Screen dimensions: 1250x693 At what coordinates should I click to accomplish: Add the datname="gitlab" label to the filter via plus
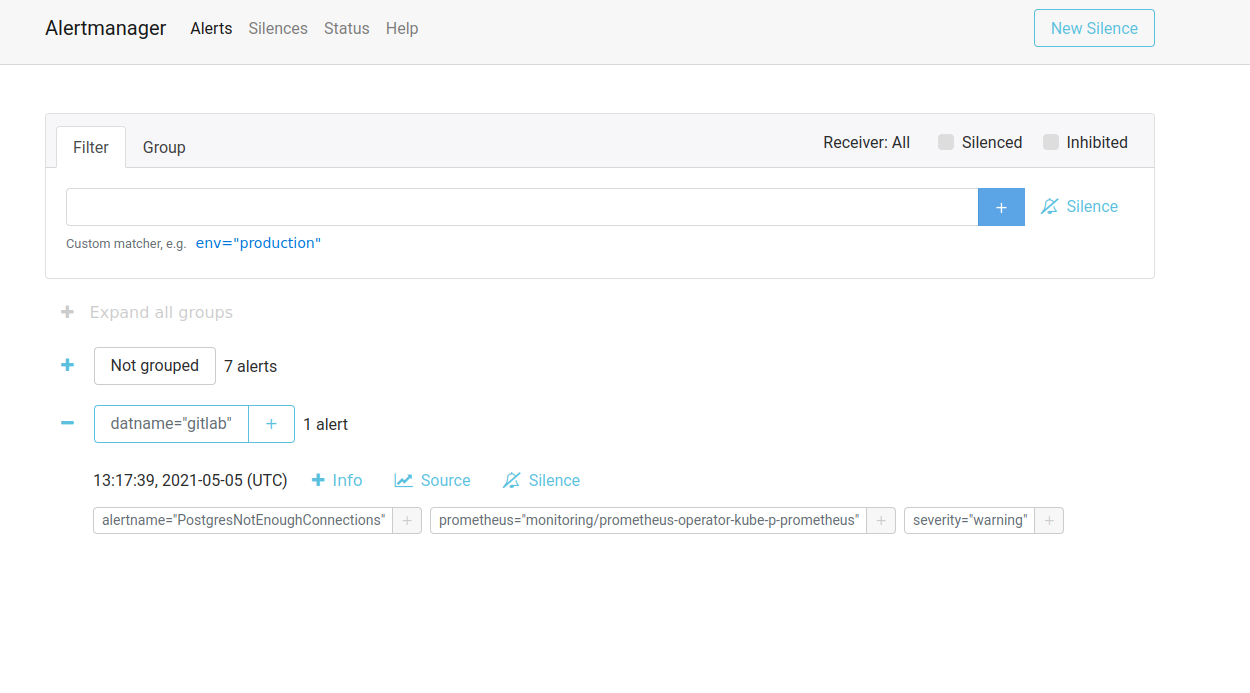click(271, 424)
